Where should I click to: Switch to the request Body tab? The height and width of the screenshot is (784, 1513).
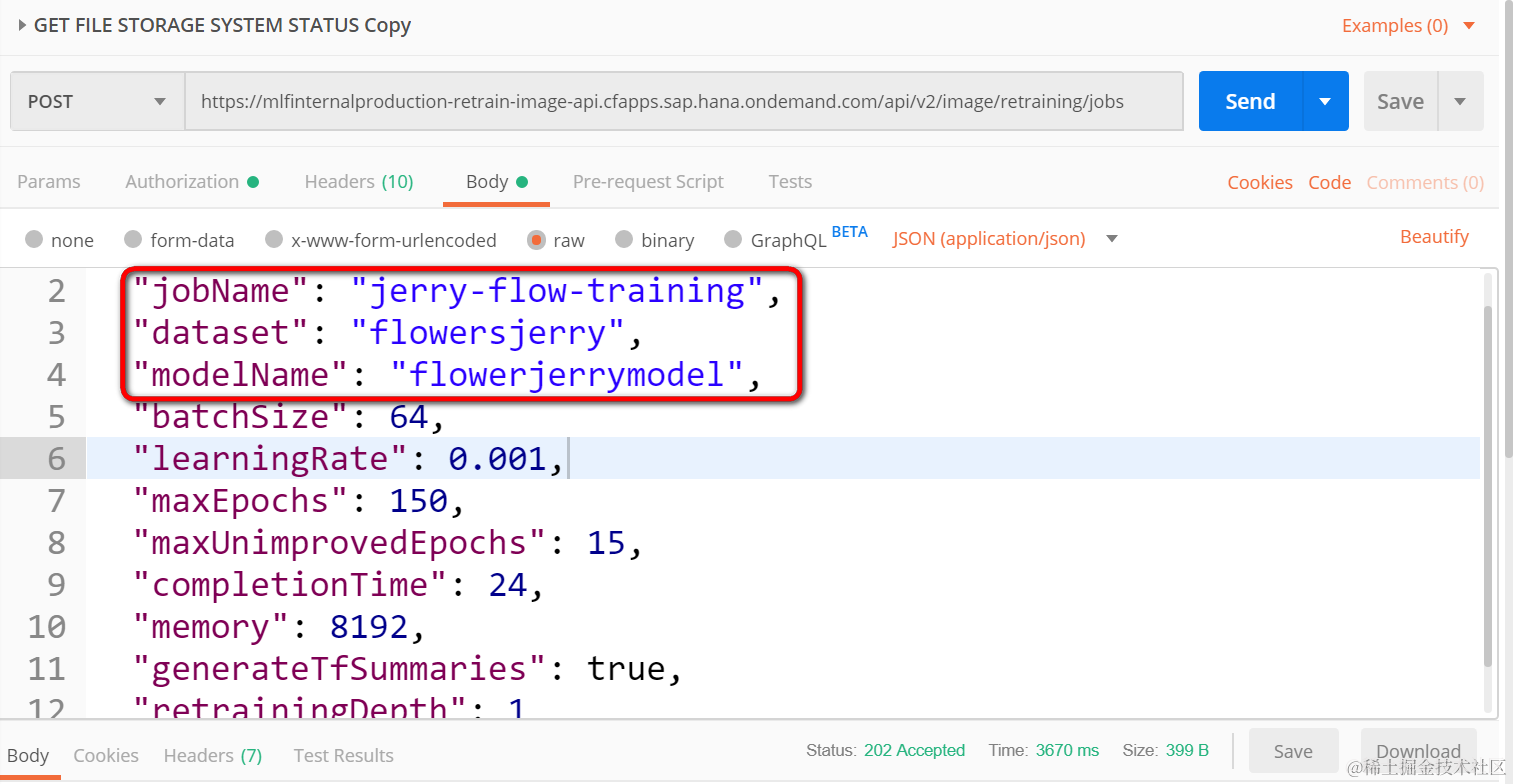click(x=496, y=182)
